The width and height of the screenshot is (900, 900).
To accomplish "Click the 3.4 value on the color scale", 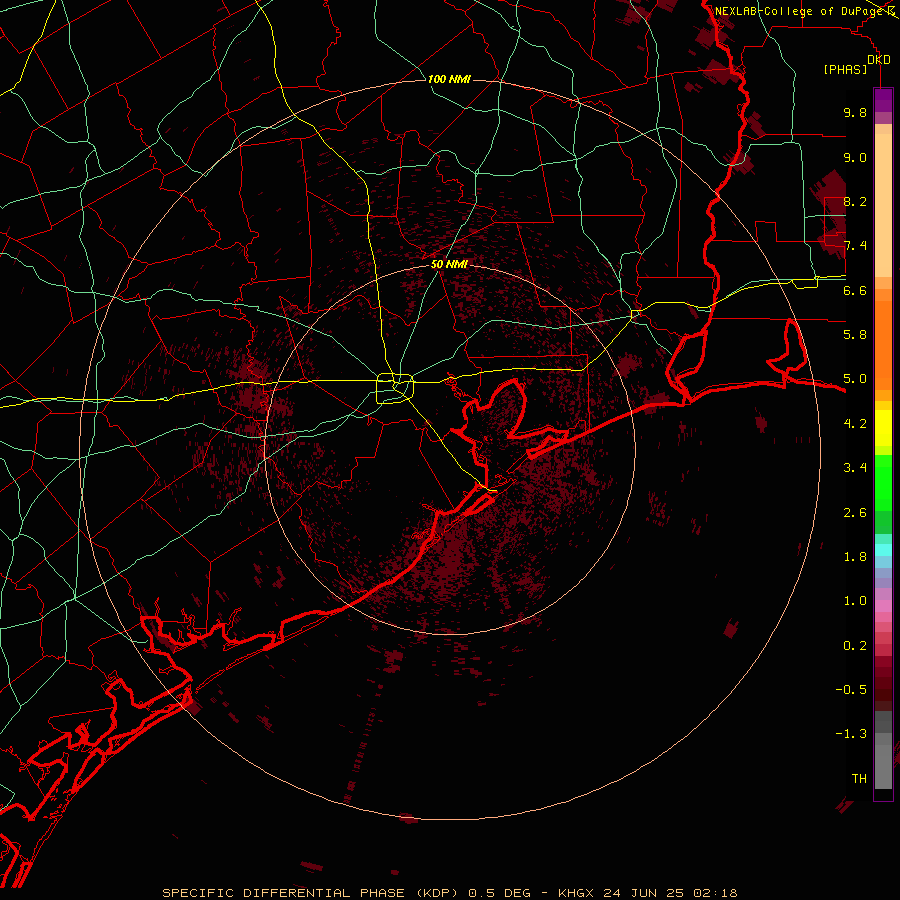I will coord(855,468).
